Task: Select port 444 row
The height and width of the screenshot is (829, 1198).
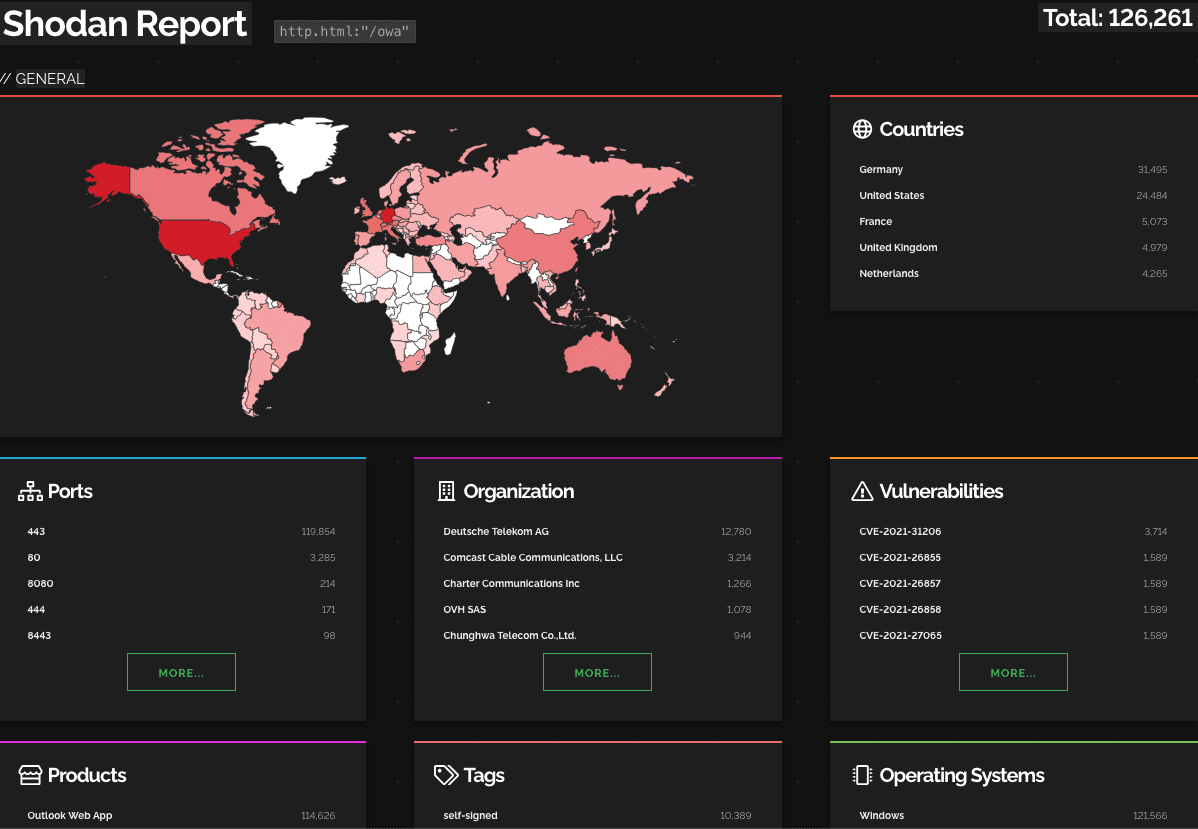Action: pyautogui.click(x=181, y=610)
